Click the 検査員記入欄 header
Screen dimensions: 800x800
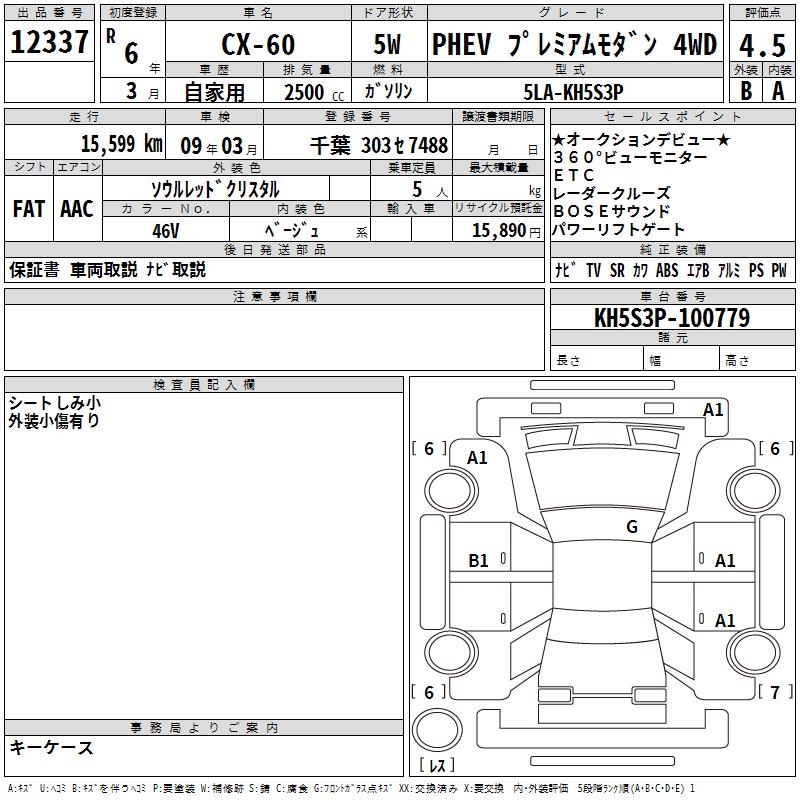point(204,385)
